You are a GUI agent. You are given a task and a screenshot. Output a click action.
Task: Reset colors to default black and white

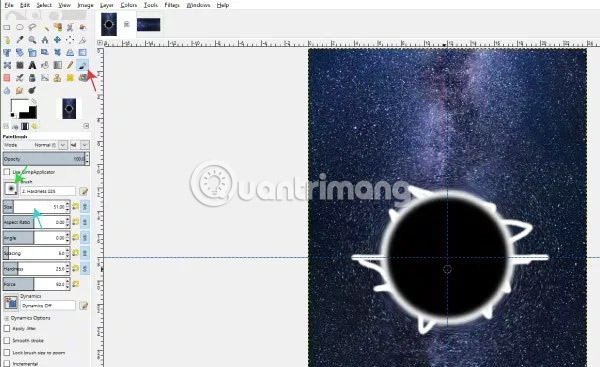click(13, 115)
